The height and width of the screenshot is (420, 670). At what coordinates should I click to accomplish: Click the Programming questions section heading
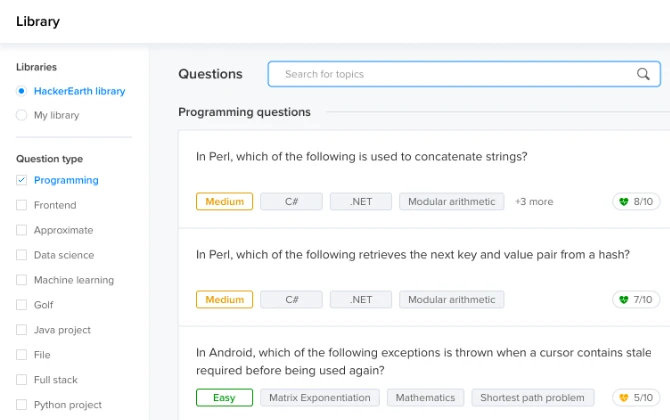click(x=244, y=112)
